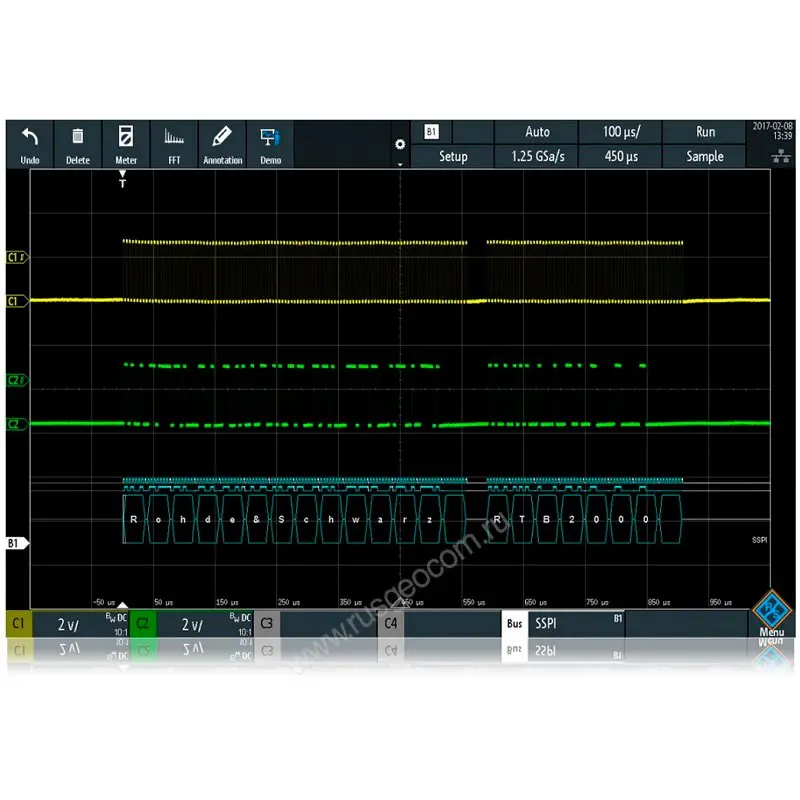Open the main Menu icon

click(x=771, y=611)
